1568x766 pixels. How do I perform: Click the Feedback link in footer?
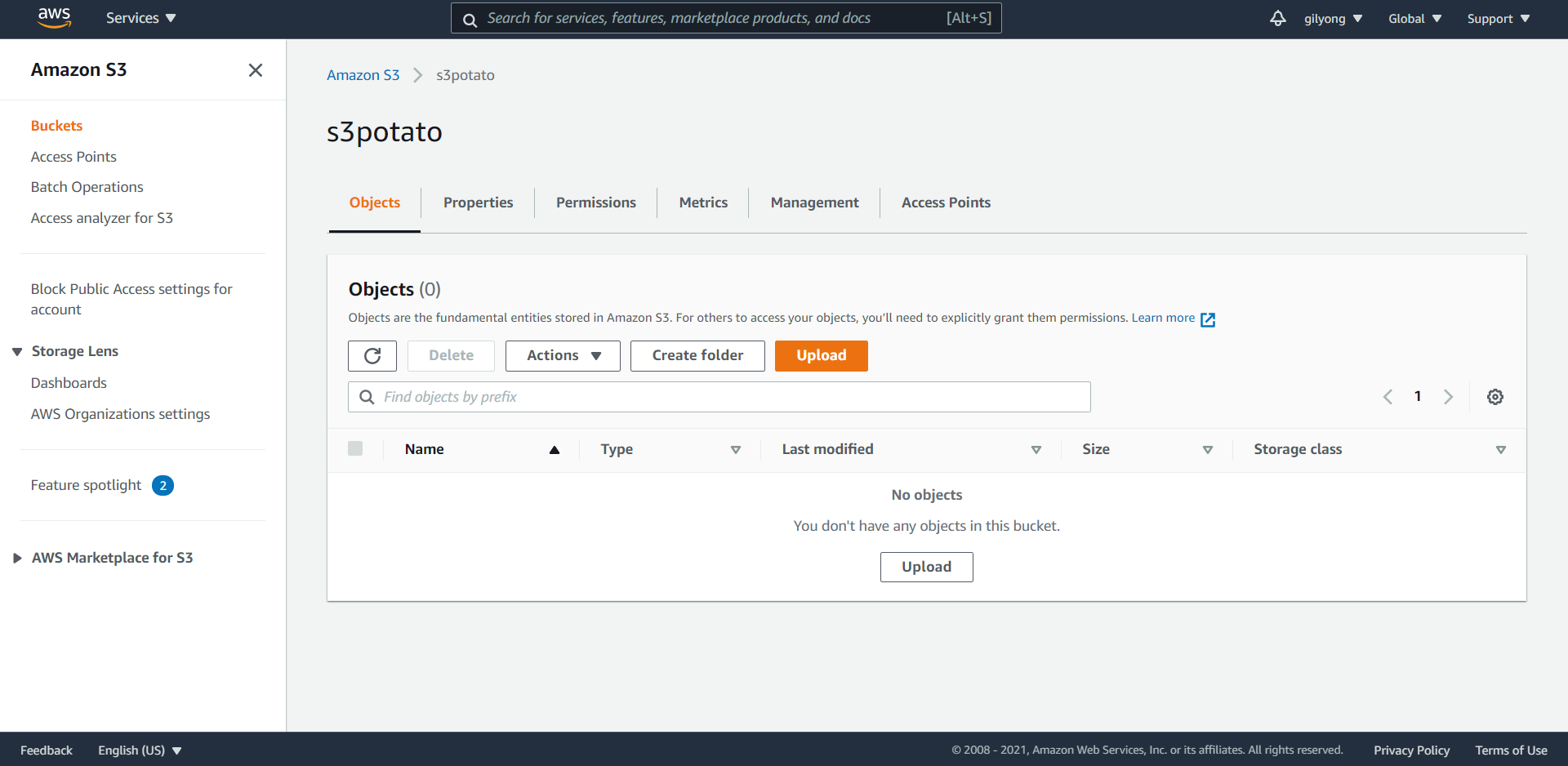(47, 750)
